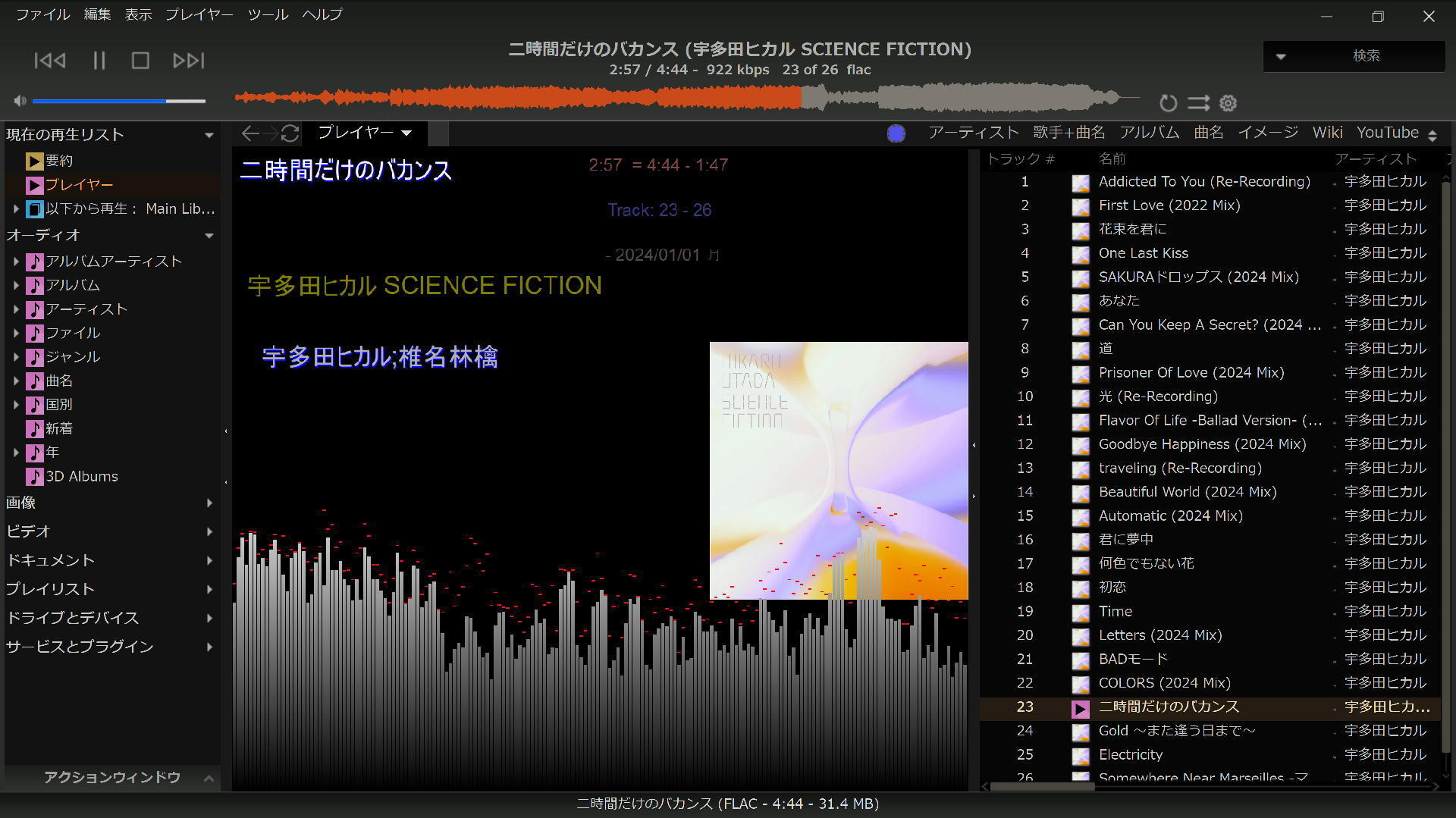The width and height of the screenshot is (1456, 818).
Task: Skip to next track button
Action: [x=188, y=61]
